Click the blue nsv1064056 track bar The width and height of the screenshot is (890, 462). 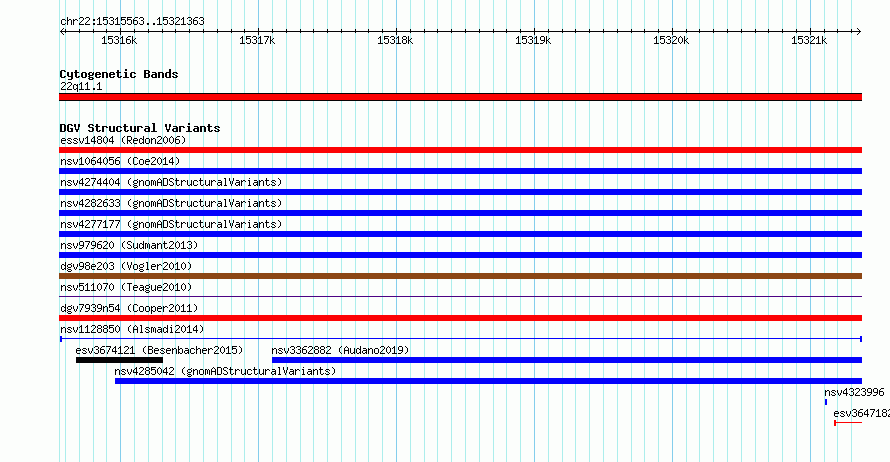pos(460,171)
